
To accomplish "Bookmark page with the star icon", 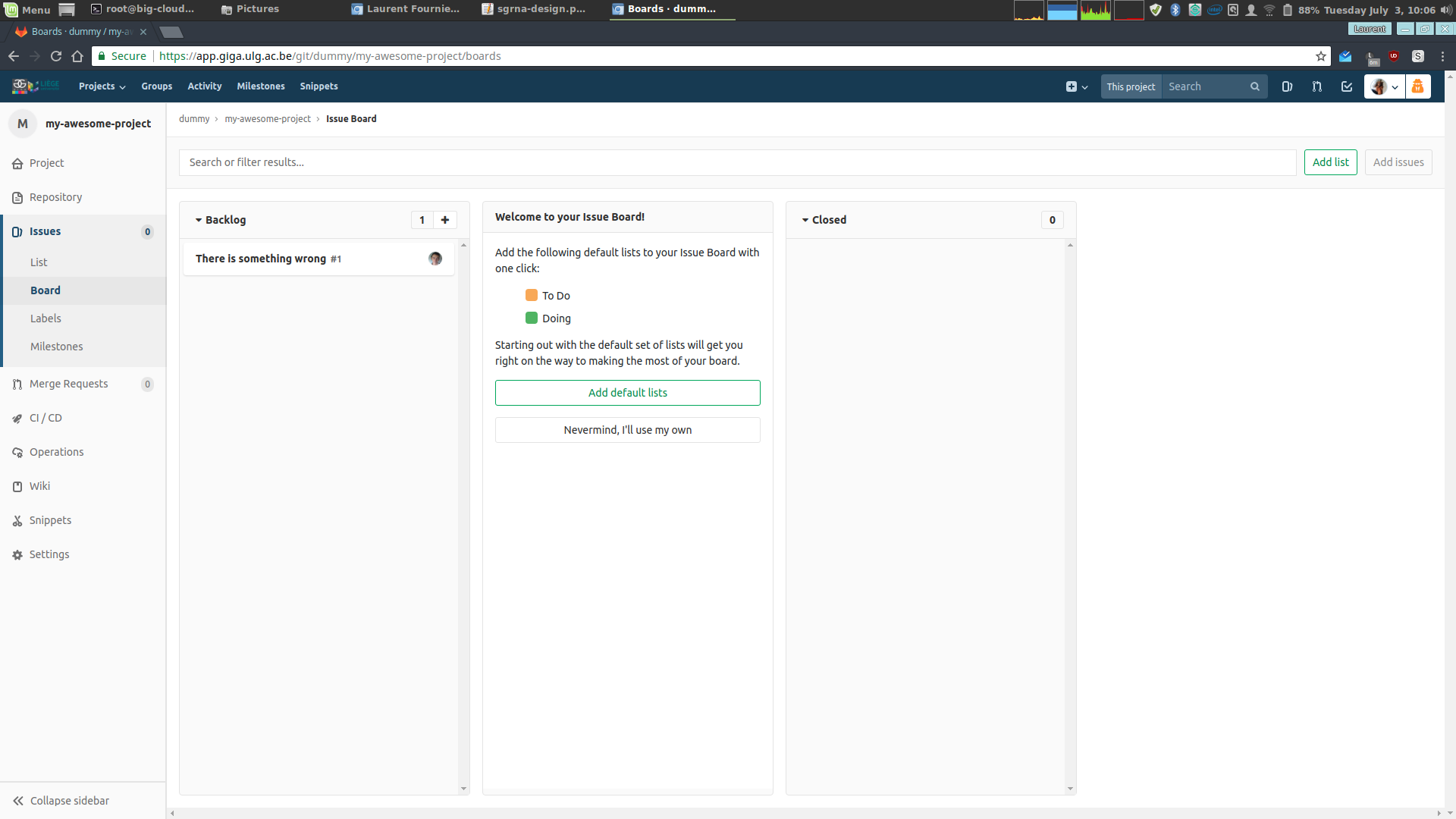I will pos(1321,56).
